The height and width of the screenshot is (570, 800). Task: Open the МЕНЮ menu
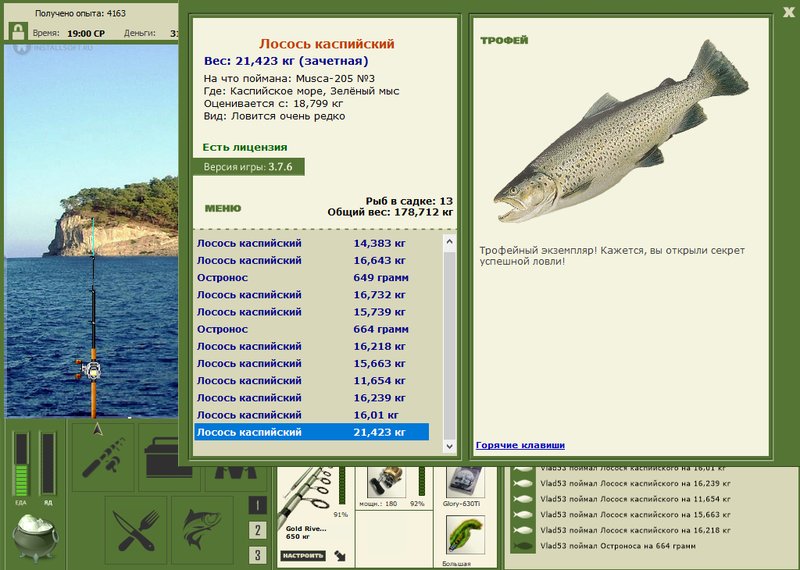(x=222, y=208)
